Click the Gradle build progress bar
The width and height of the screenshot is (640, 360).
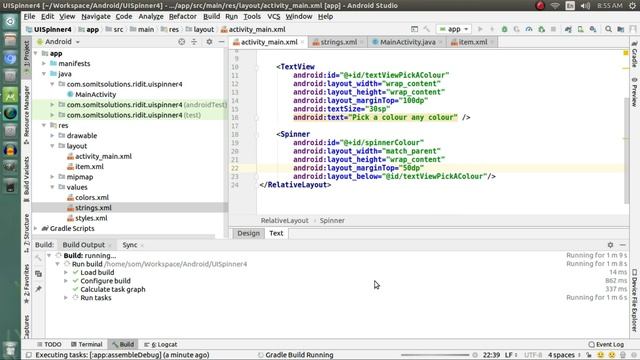tap(435, 355)
